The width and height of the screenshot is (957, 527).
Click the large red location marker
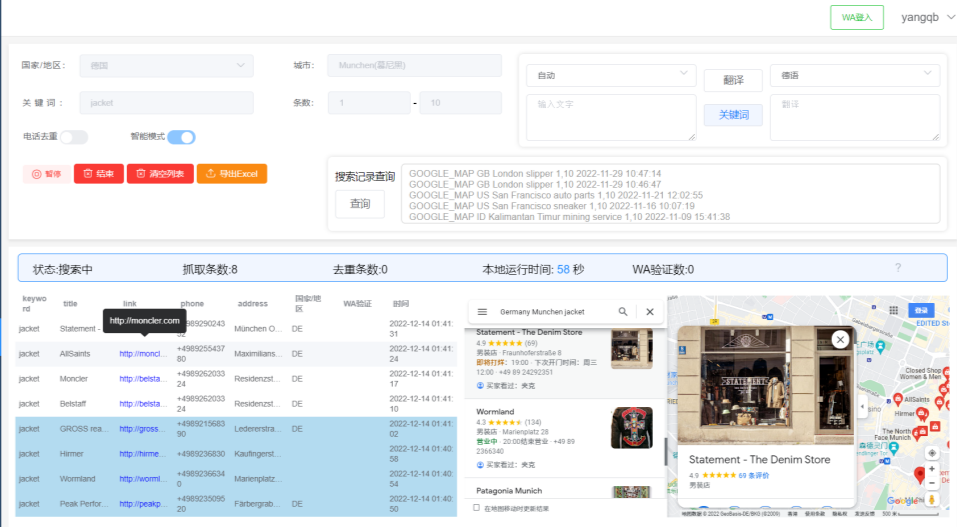[919, 475]
